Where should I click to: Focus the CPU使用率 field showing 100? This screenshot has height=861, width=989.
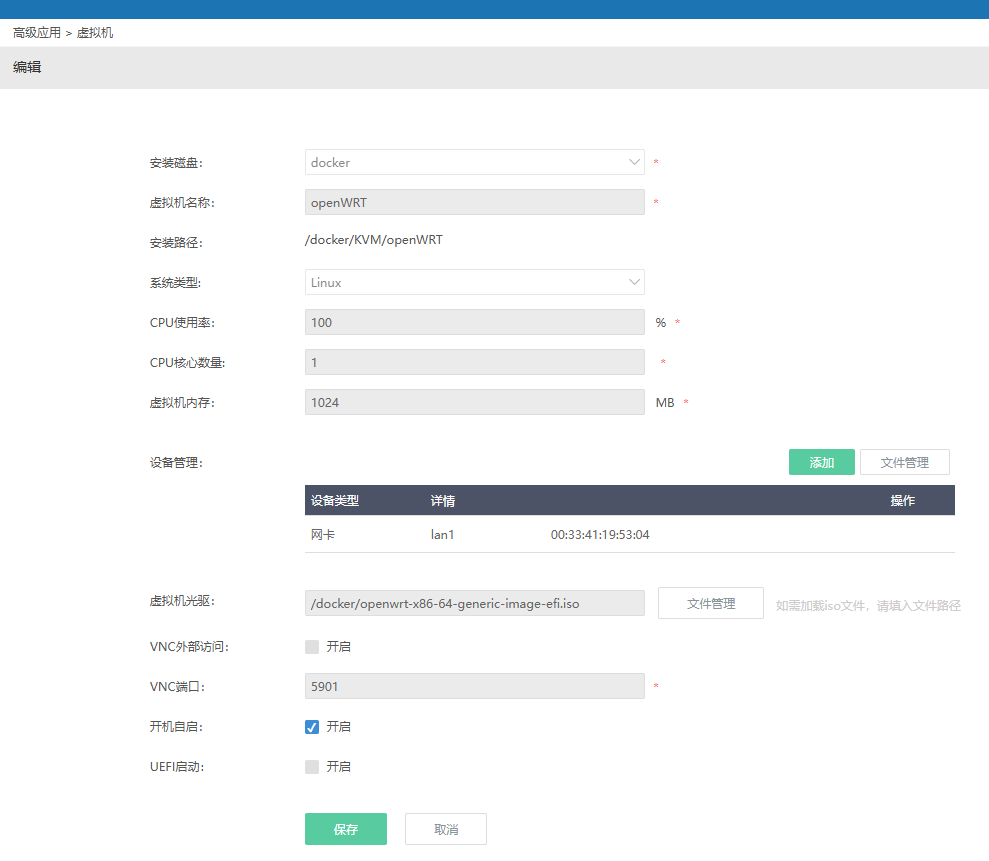tap(474, 322)
